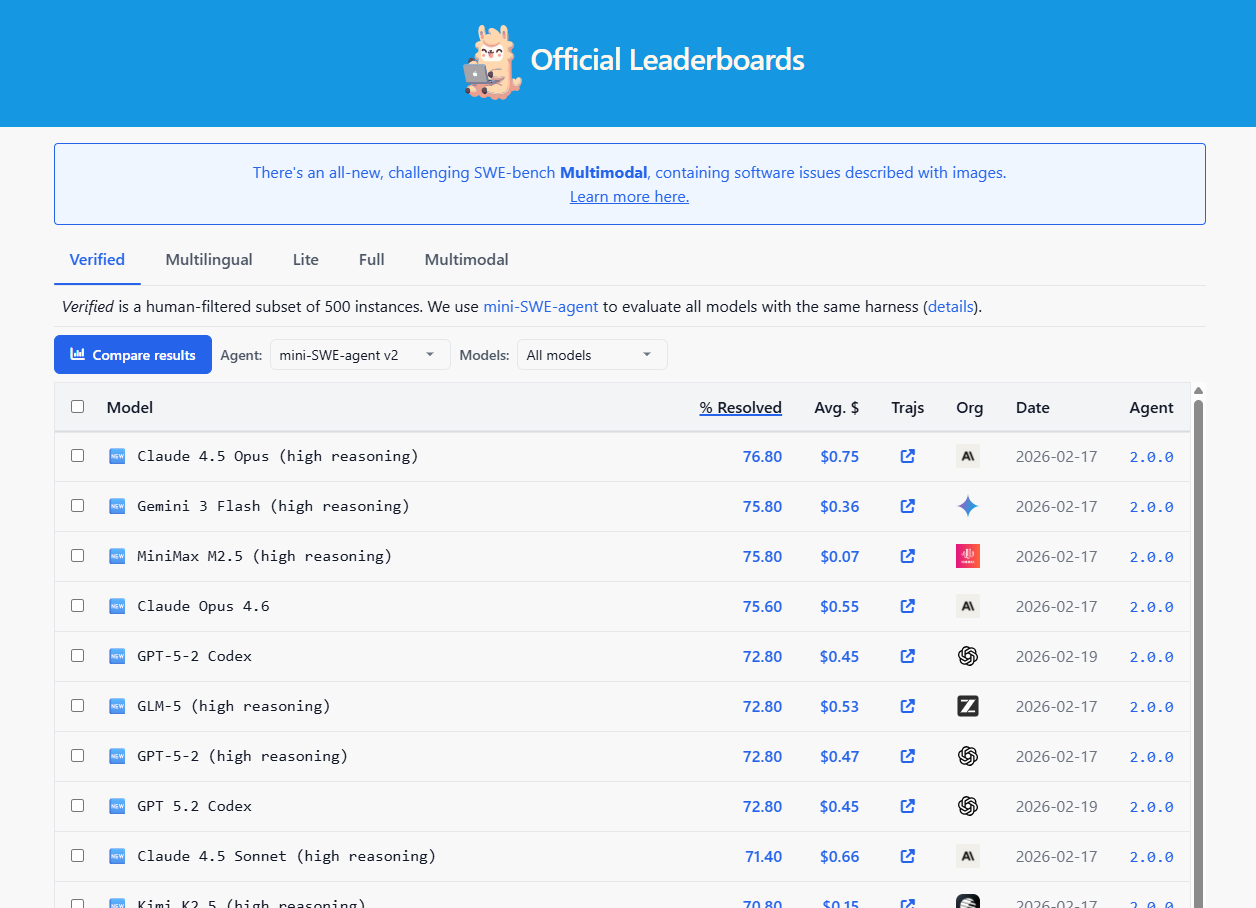The height and width of the screenshot is (908, 1256).
Task: Check the Gemini 3 Flash row checkbox
Action: [78, 506]
